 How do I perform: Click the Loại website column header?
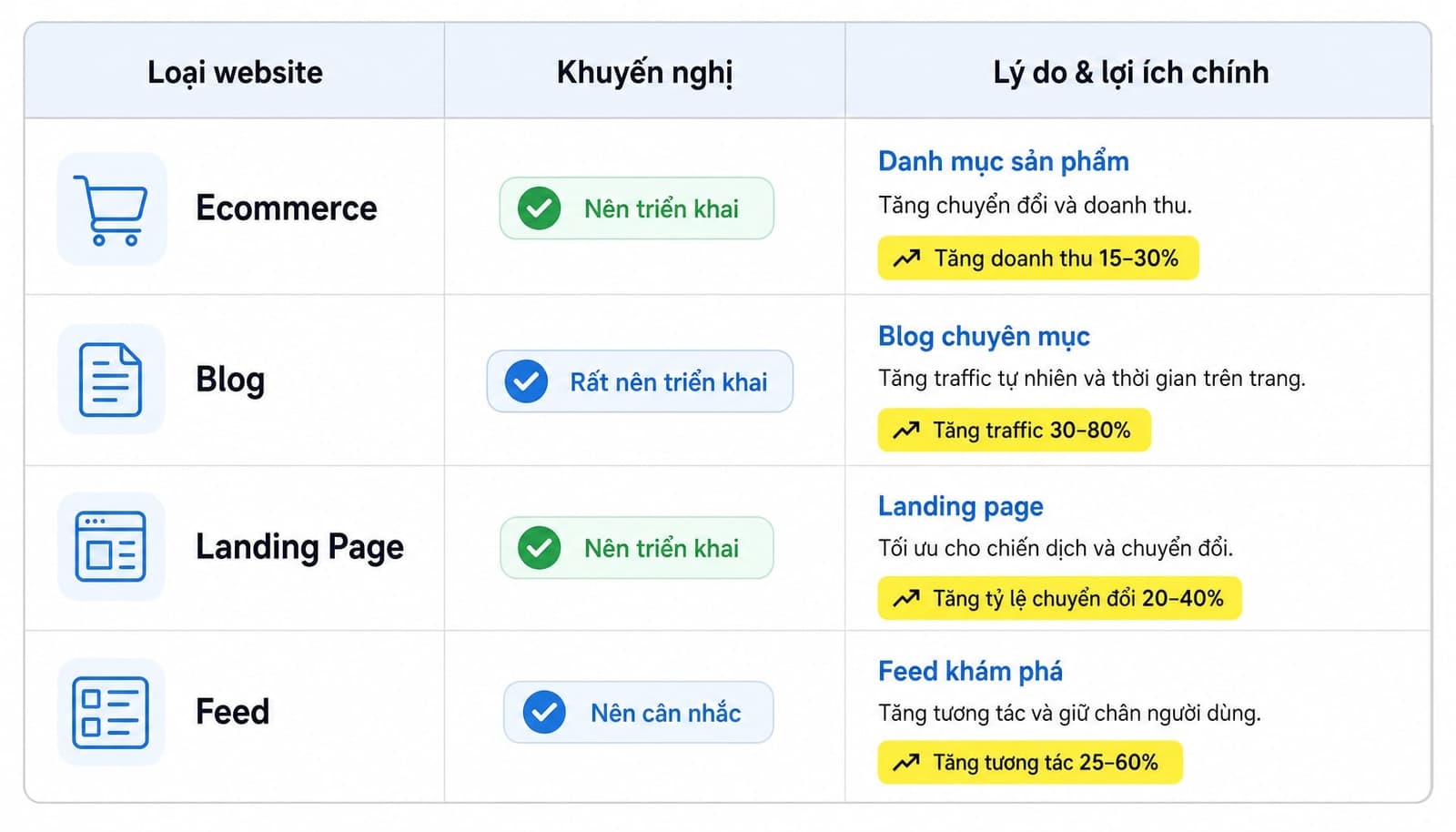pos(235,72)
